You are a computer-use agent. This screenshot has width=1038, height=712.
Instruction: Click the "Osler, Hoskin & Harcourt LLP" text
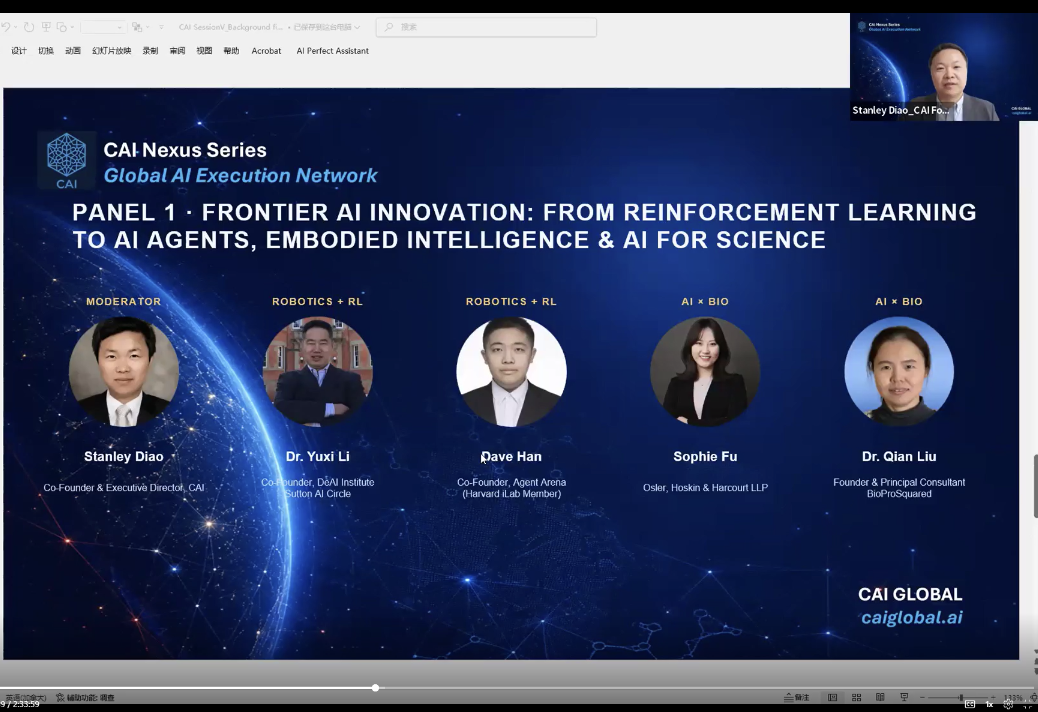coord(705,488)
